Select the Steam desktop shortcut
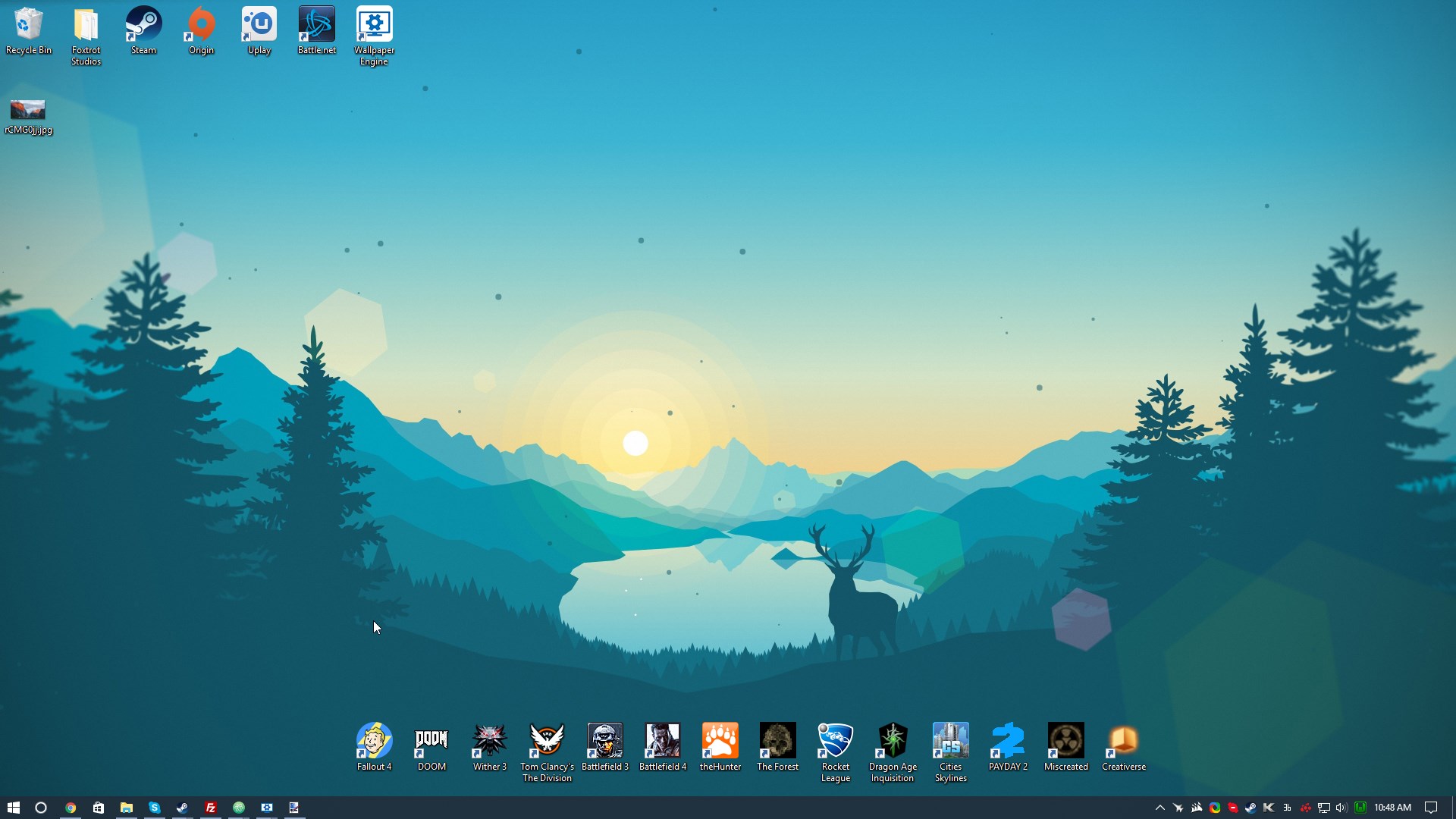The image size is (1456, 819). tap(143, 31)
